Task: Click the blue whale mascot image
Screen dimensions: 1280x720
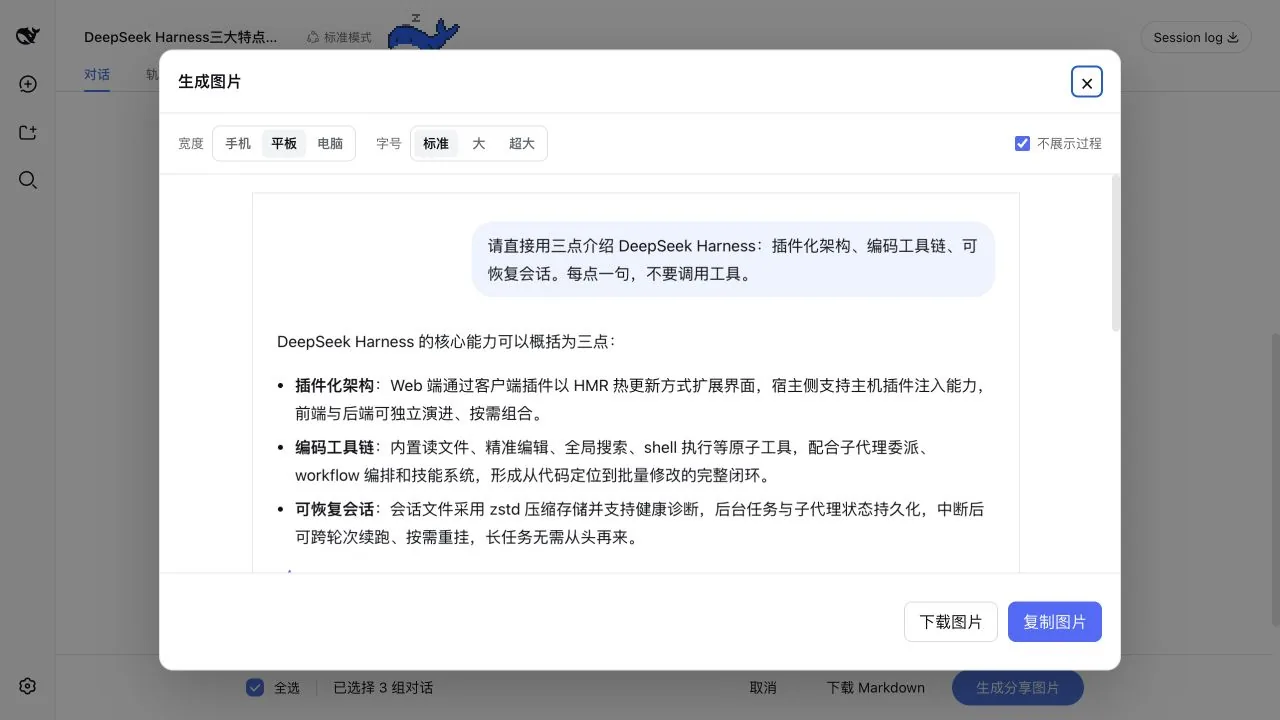Action: (x=423, y=32)
